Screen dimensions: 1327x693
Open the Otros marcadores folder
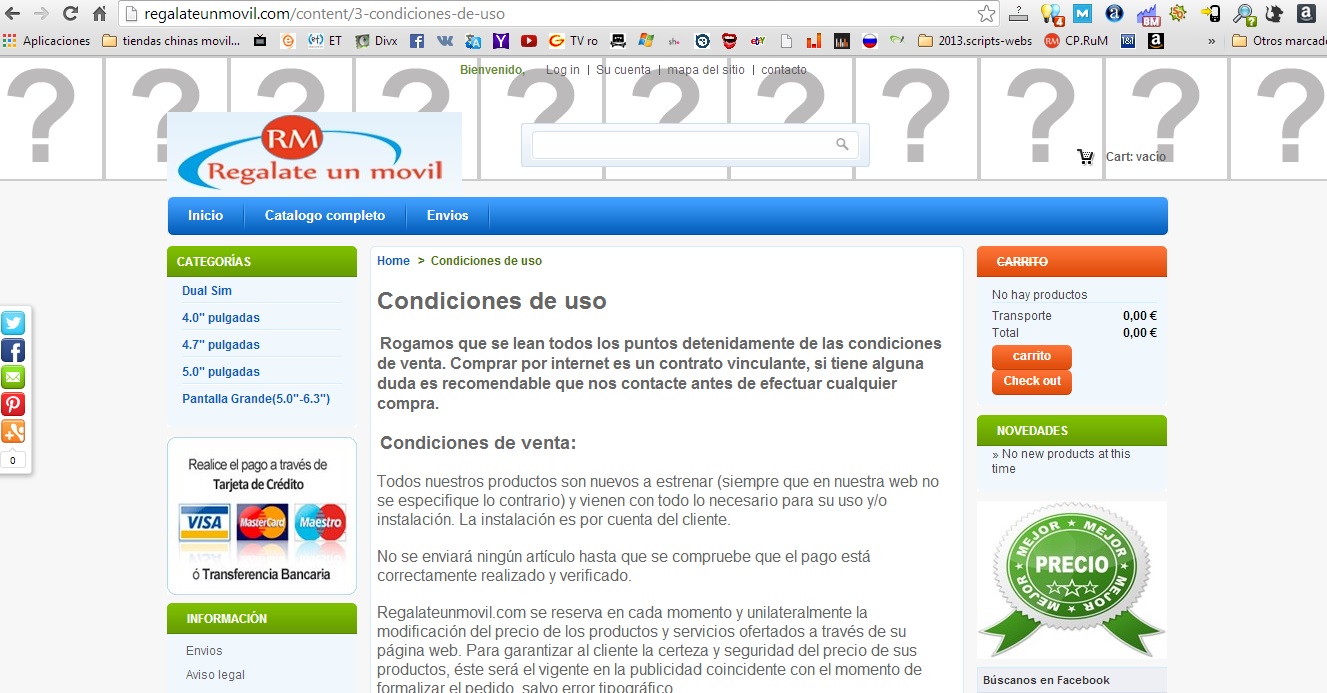click(1279, 41)
